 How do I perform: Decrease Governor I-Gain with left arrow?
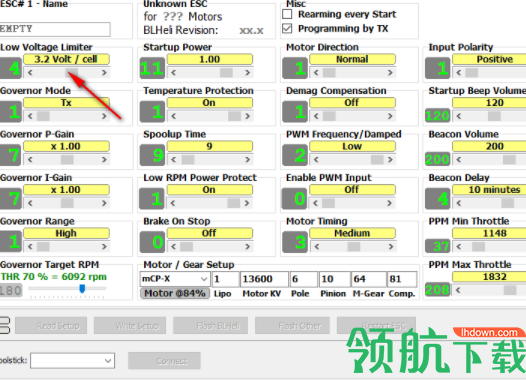tap(30, 203)
